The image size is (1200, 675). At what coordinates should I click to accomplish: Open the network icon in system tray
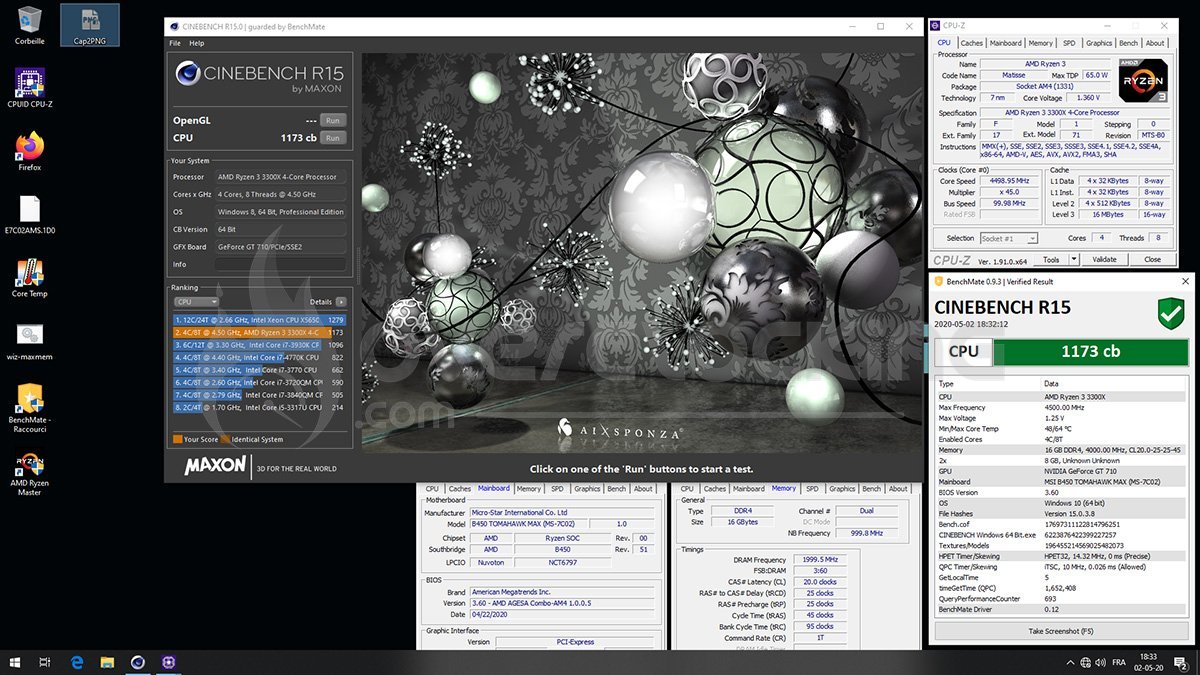[1086, 662]
